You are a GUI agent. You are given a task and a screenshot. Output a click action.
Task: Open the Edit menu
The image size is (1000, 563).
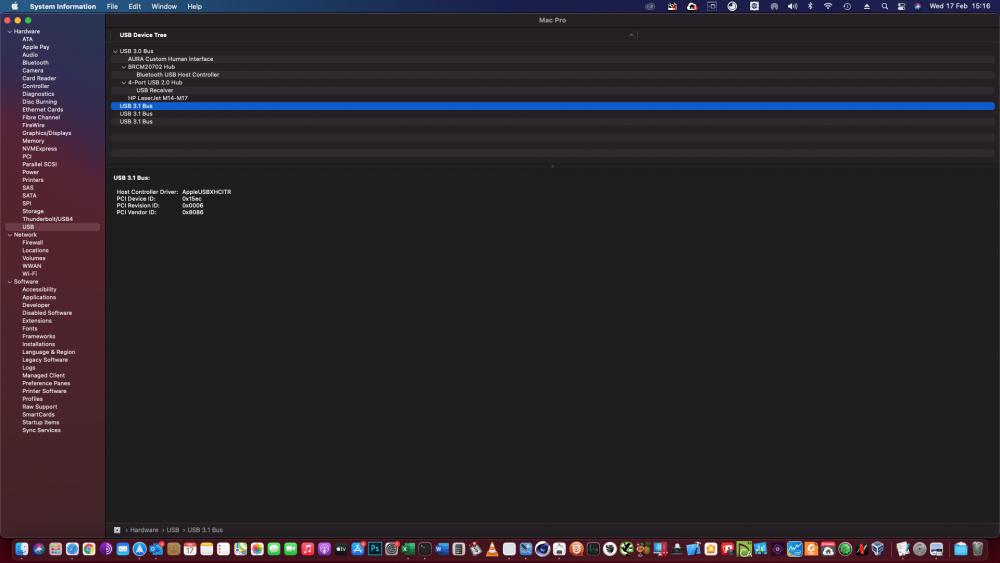pos(135,6)
